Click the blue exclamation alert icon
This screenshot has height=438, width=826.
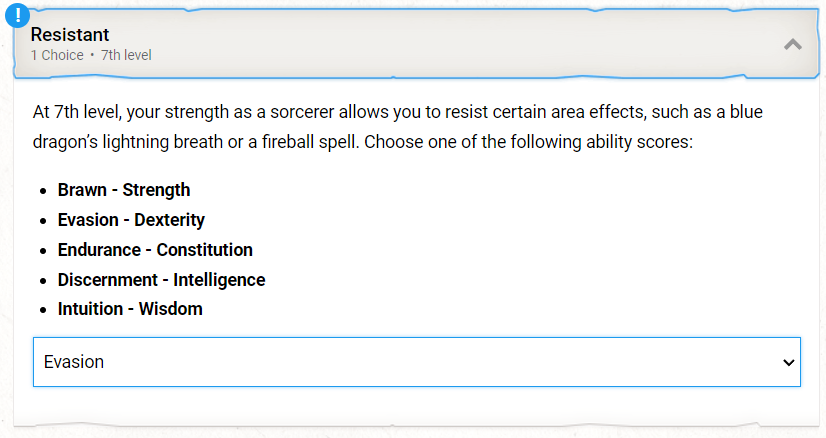point(17,15)
